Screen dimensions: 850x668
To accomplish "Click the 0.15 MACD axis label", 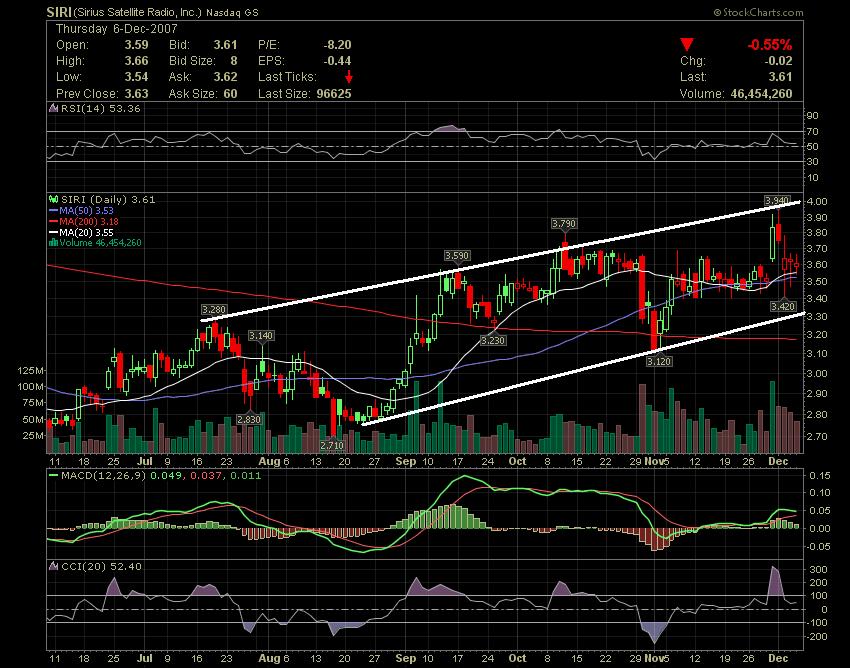I will click(x=820, y=476).
